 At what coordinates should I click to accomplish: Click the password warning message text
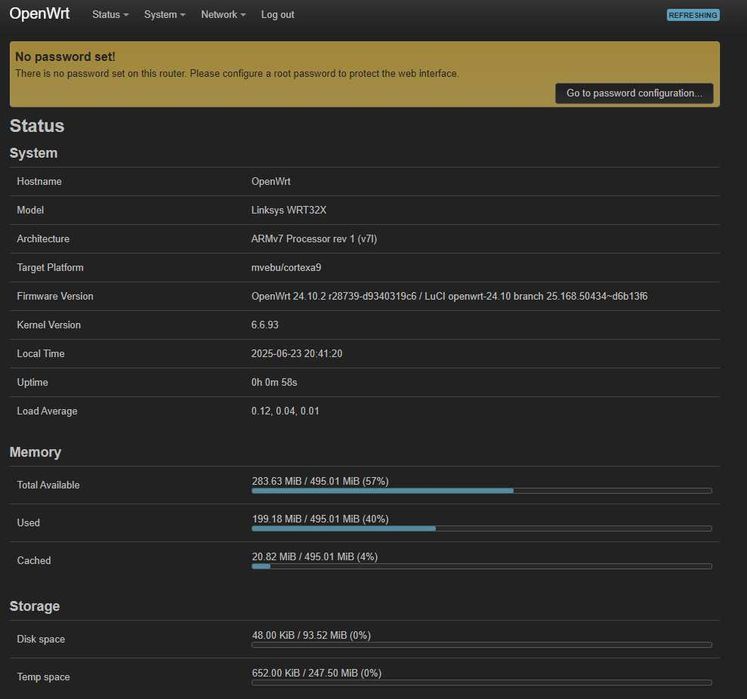coord(237,73)
